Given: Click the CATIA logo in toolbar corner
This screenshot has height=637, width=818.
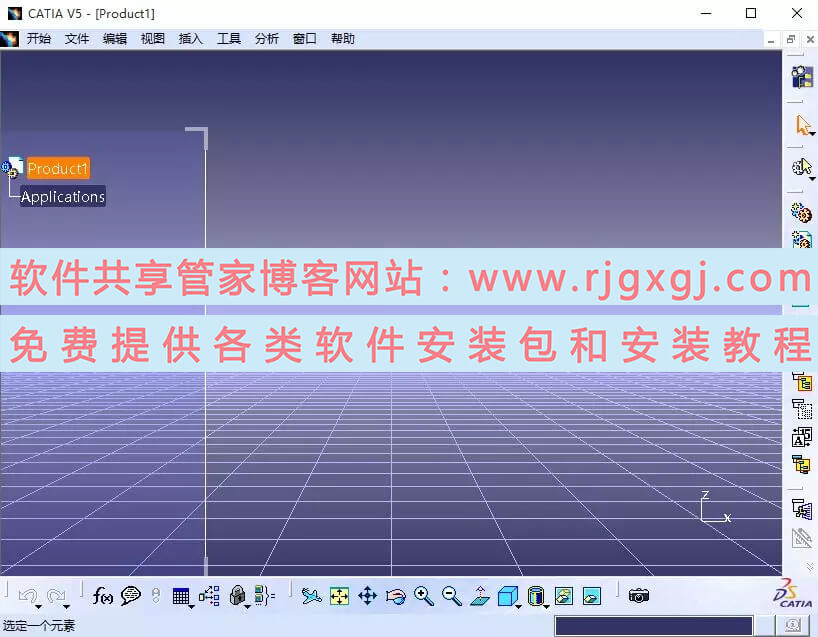Looking at the screenshot, I should click(x=793, y=593).
